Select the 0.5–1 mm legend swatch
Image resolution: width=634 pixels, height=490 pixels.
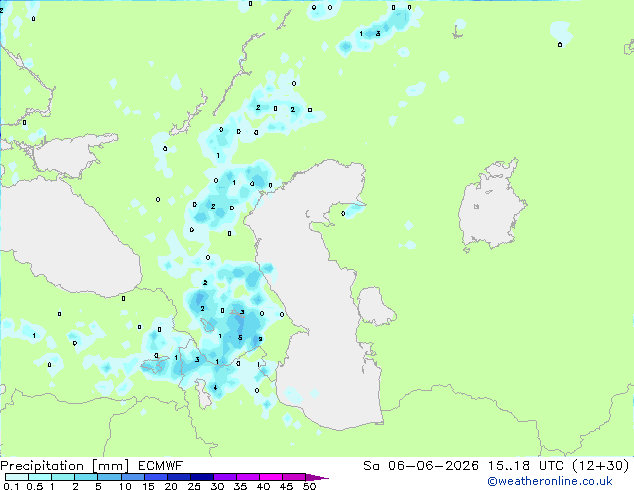(40, 477)
